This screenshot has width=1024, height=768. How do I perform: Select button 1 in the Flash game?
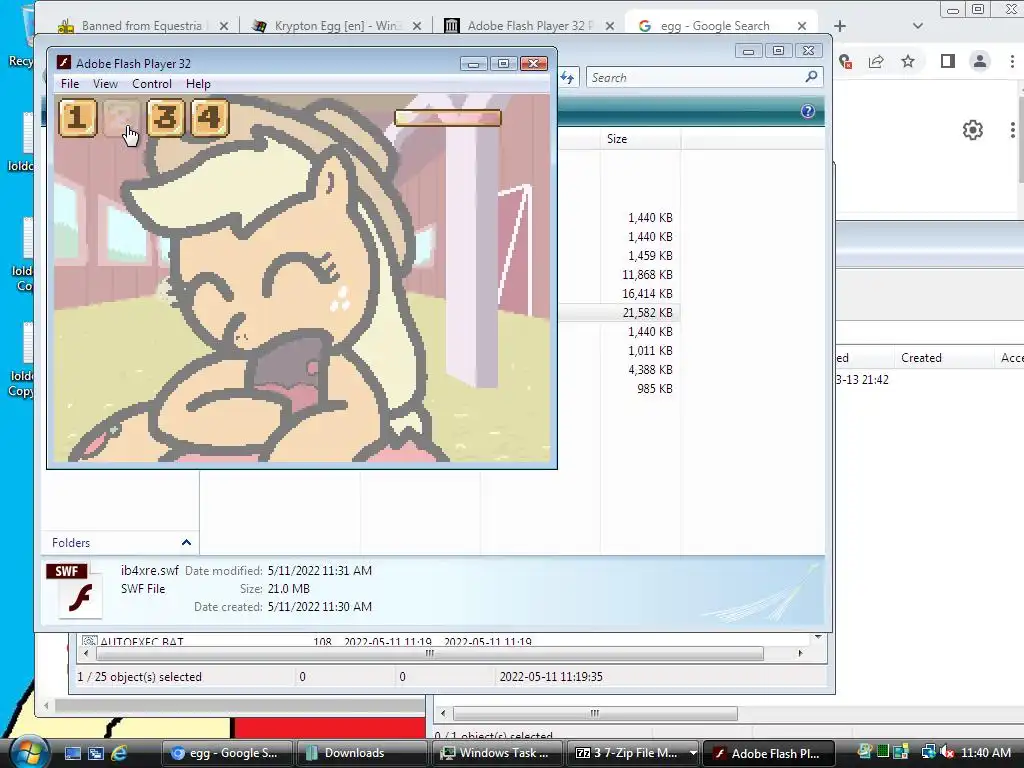click(78, 118)
